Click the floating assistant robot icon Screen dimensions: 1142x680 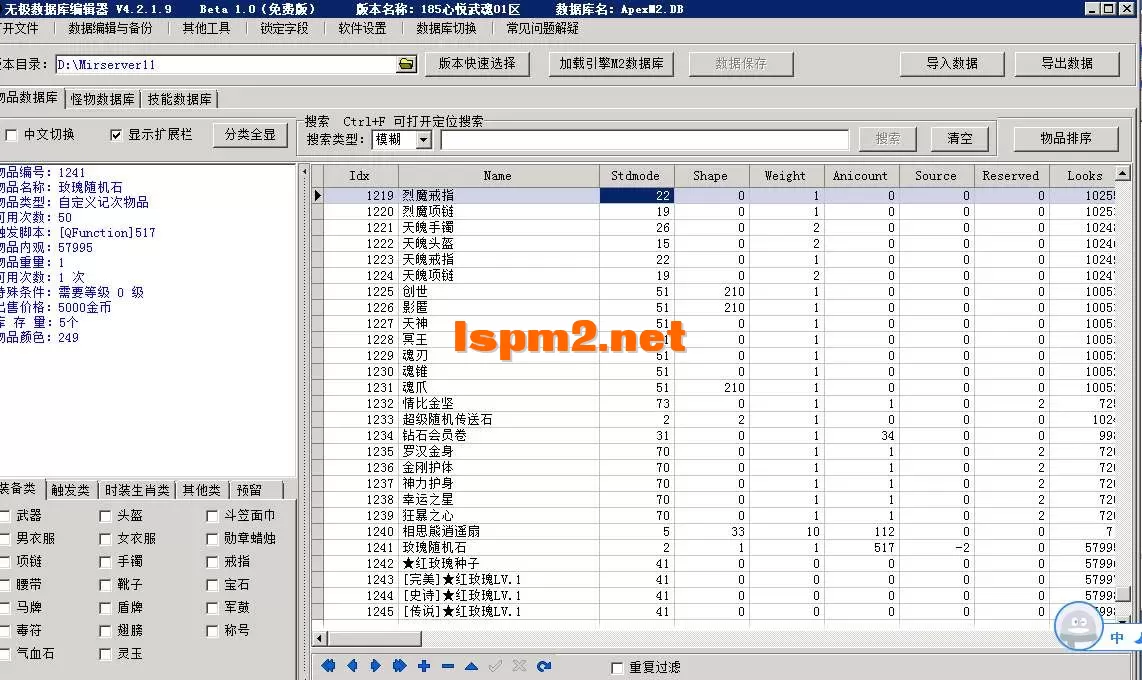point(1079,625)
